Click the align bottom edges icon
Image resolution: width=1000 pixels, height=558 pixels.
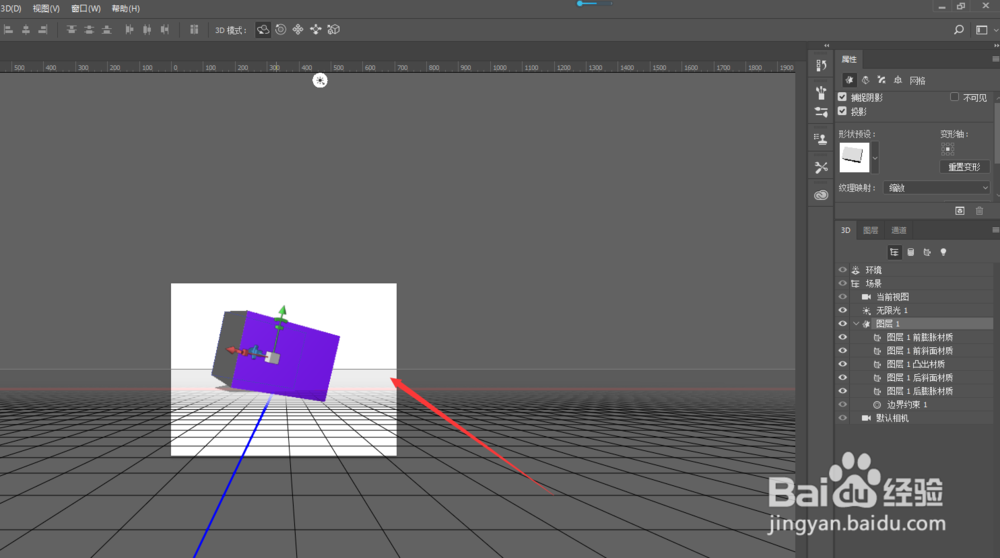tap(107, 30)
